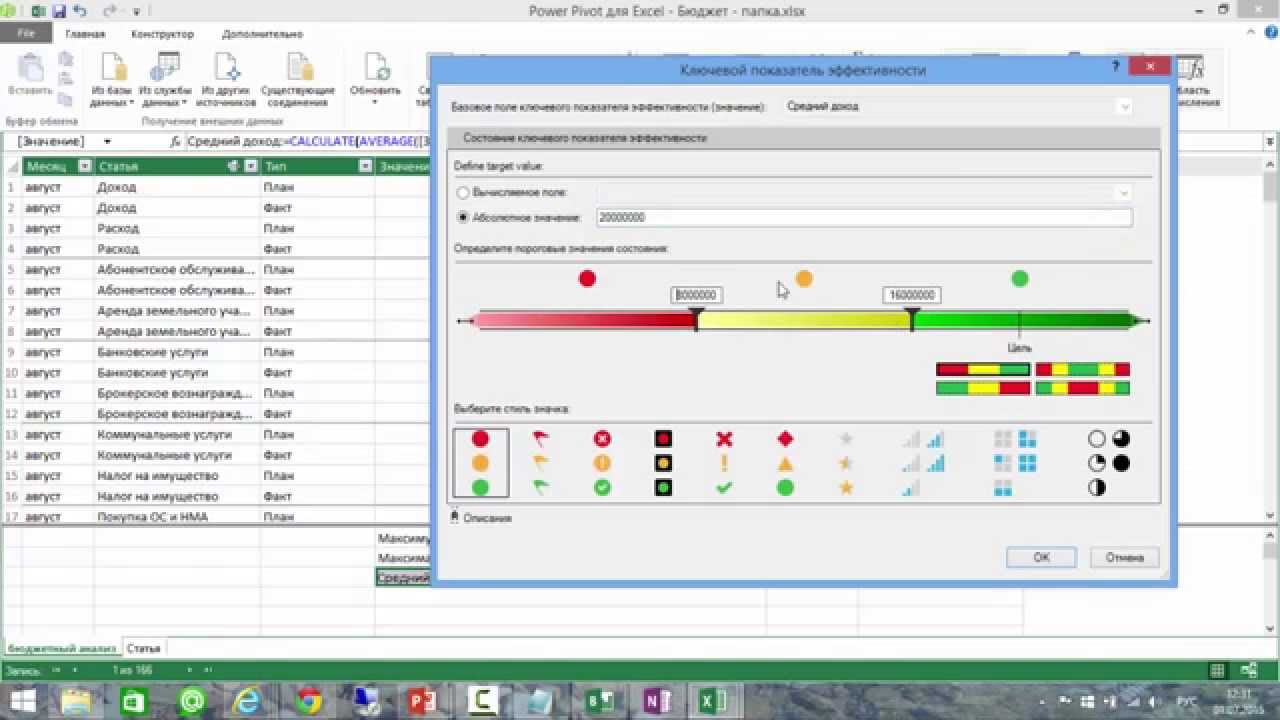The image size is (1280, 720).
Task: Click the Undo arrow in title bar
Action: point(81,11)
